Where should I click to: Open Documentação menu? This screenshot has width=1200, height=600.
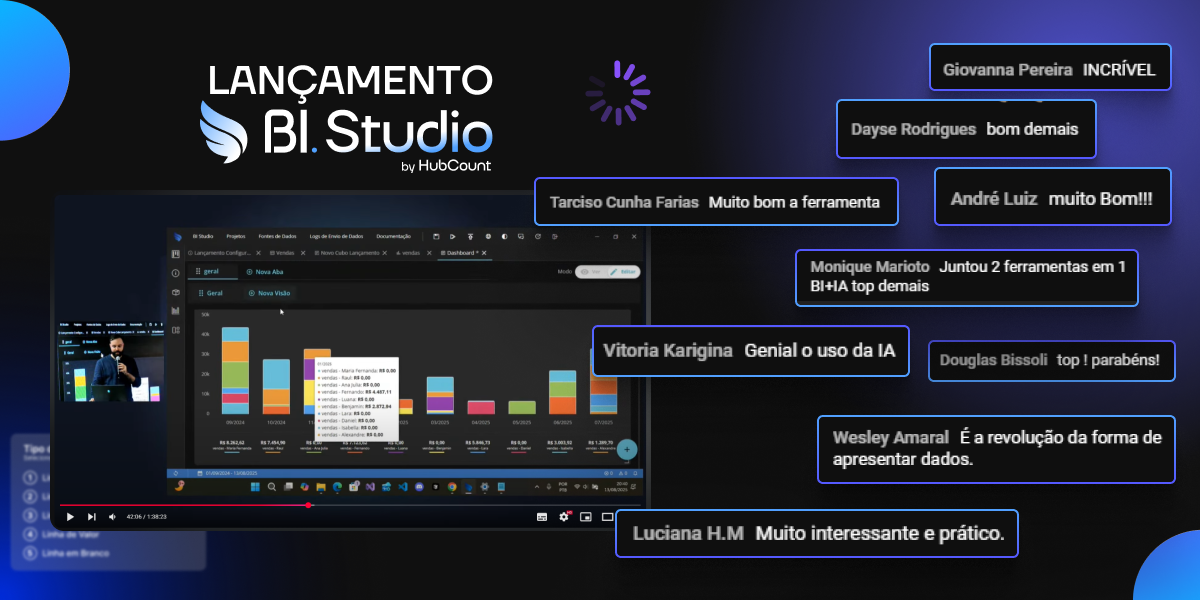[393, 236]
